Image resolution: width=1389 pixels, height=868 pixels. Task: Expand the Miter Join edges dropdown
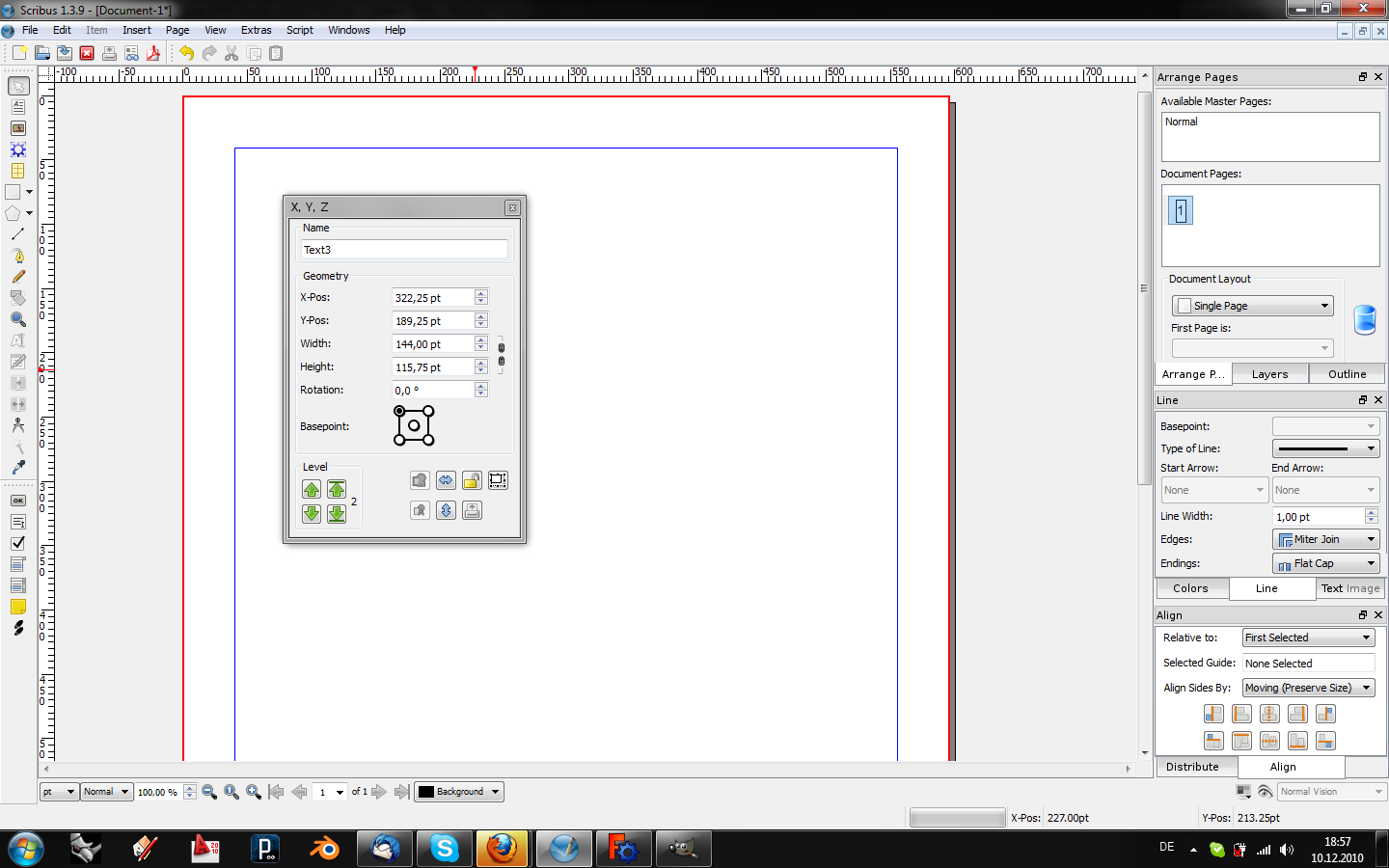pyautogui.click(x=1325, y=539)
